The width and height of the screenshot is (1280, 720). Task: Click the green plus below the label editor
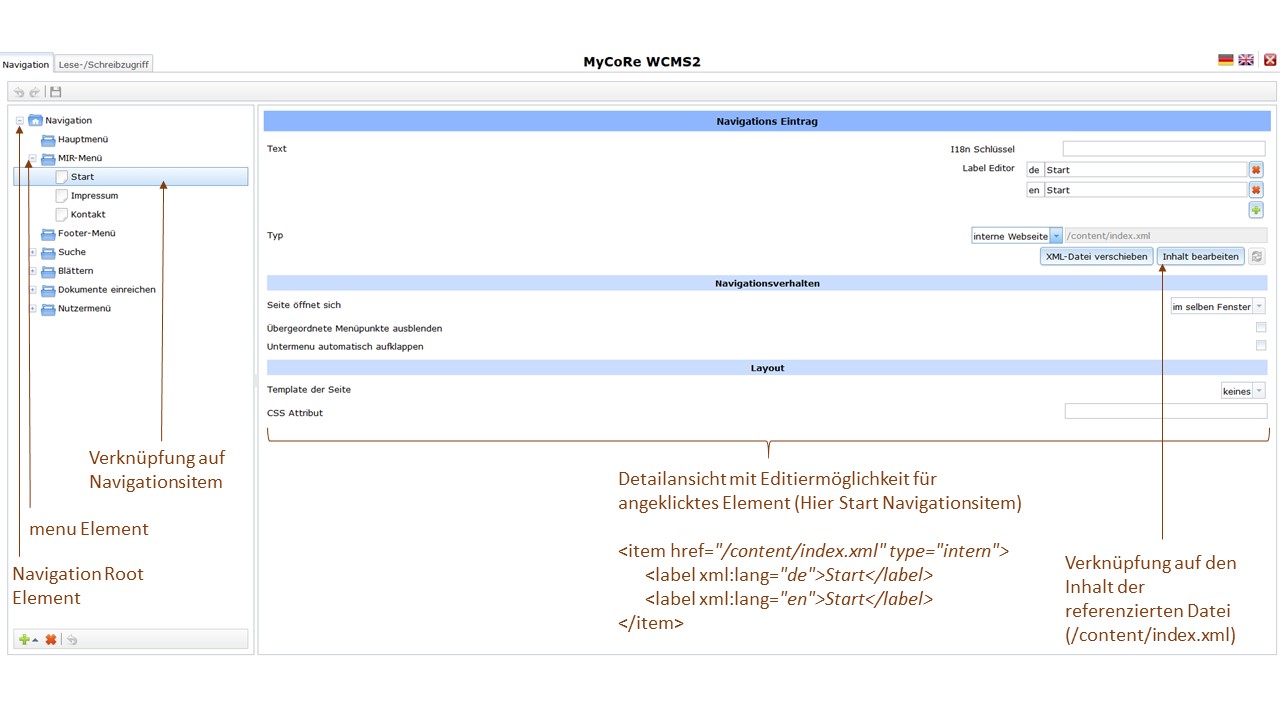pos(1256,210)
